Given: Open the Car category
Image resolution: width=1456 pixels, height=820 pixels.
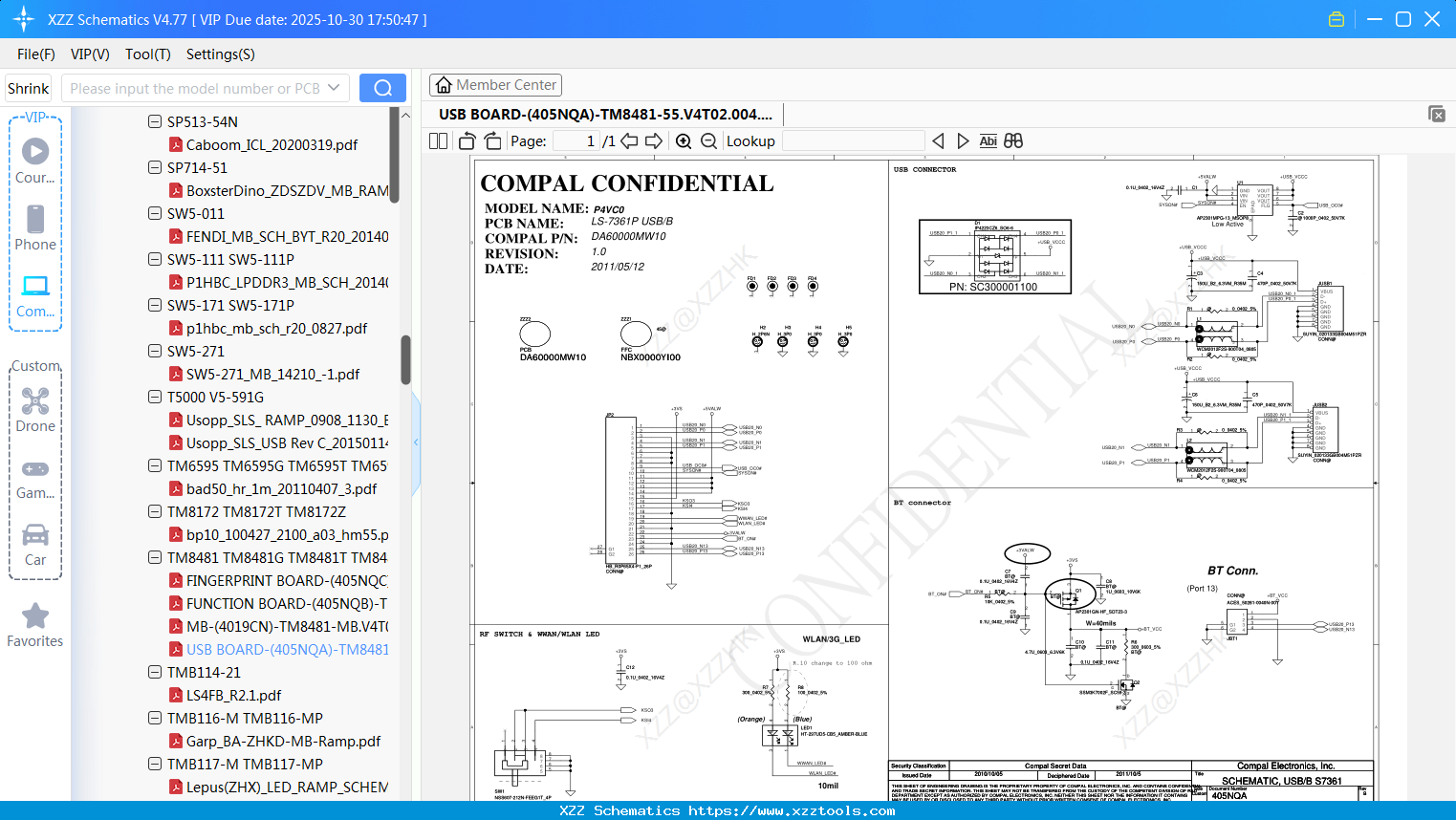Looking at the screenshot, I should coord(35,545).
